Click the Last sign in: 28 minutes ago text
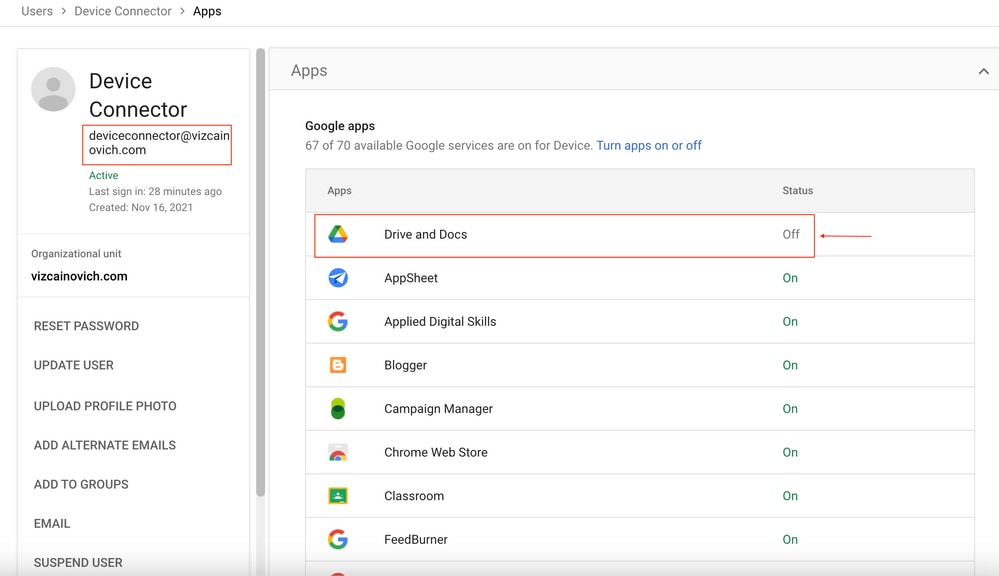Viewport: 999px width, 576px height. [x=155, y=191]
